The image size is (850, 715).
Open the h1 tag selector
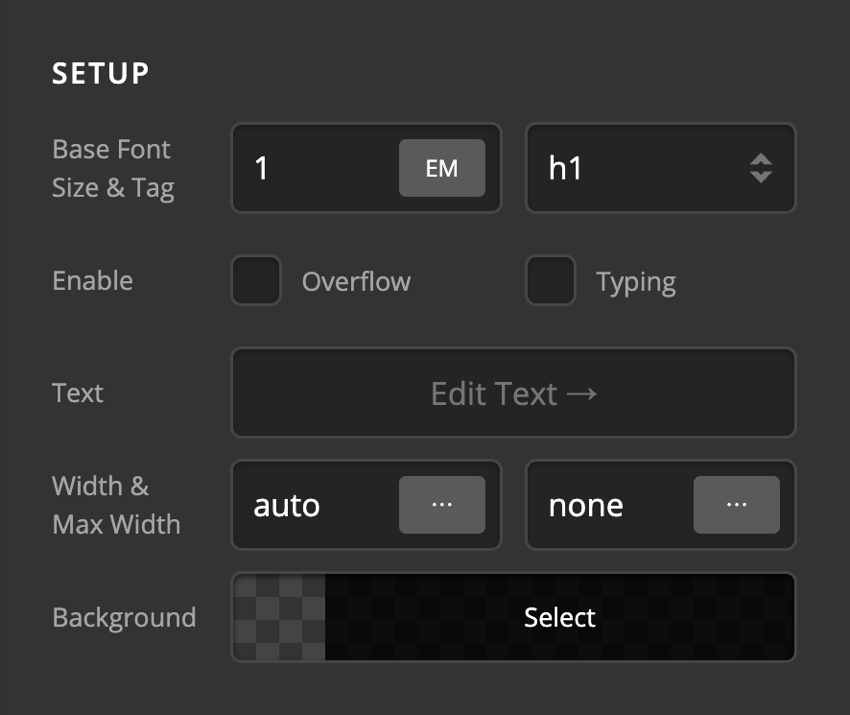click(x=660, y=168)
